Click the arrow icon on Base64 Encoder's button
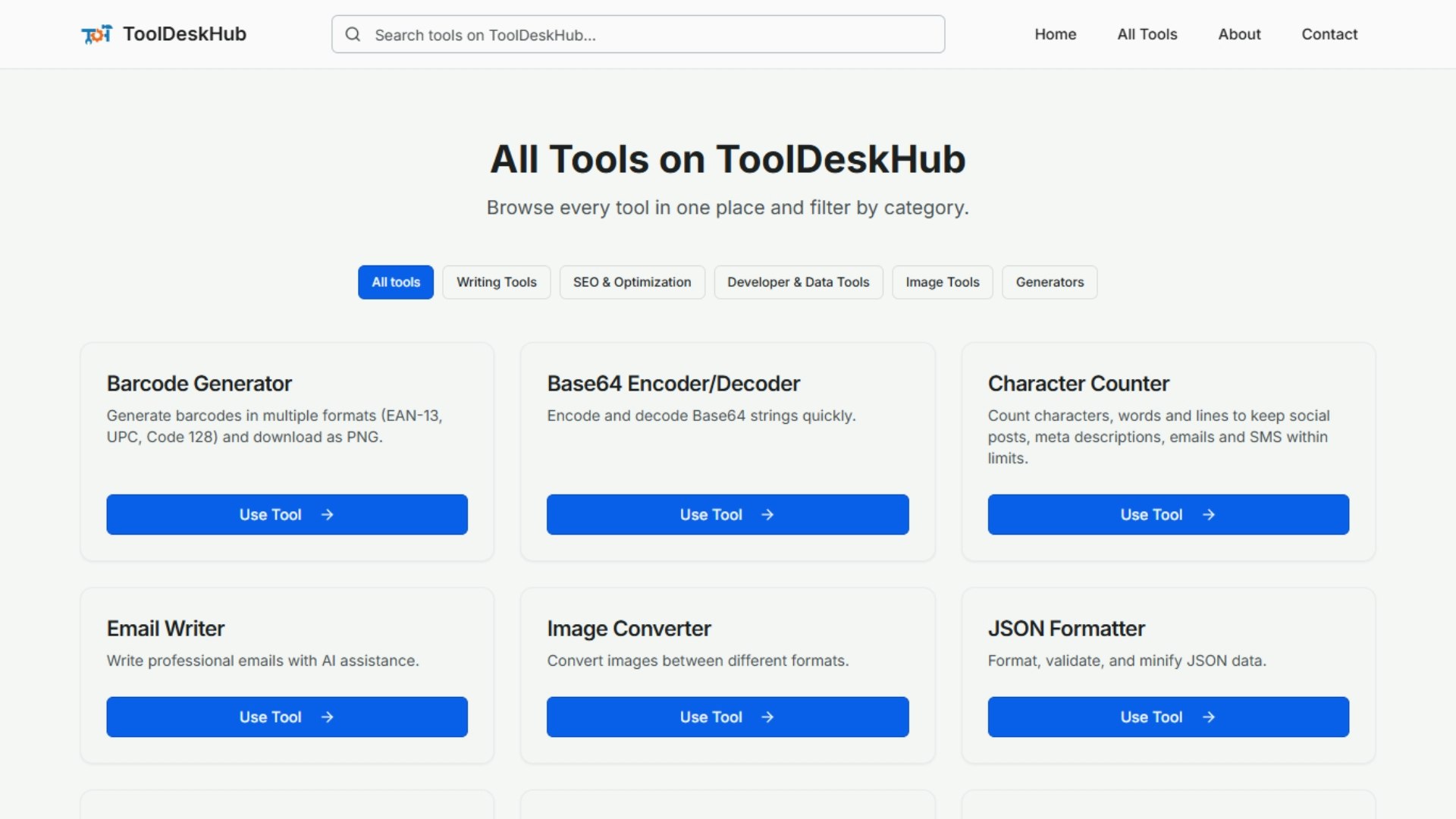The image size is (1456, 819). point(767,514)
